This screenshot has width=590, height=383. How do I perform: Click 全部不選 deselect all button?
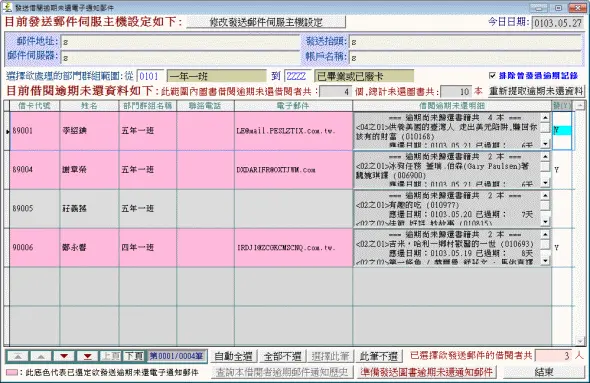[x=282, y=356]
